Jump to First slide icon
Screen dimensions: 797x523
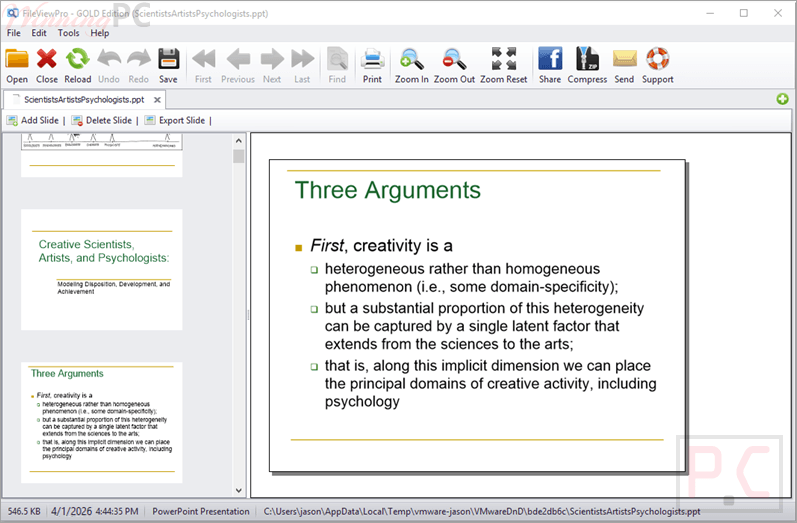click(x=203, y=59)
